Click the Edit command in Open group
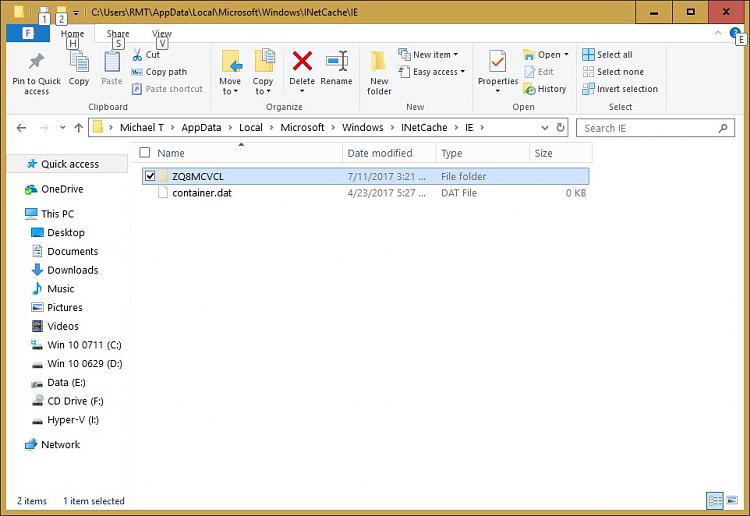This screenshot has height=516, width=750. click(539, 72)
